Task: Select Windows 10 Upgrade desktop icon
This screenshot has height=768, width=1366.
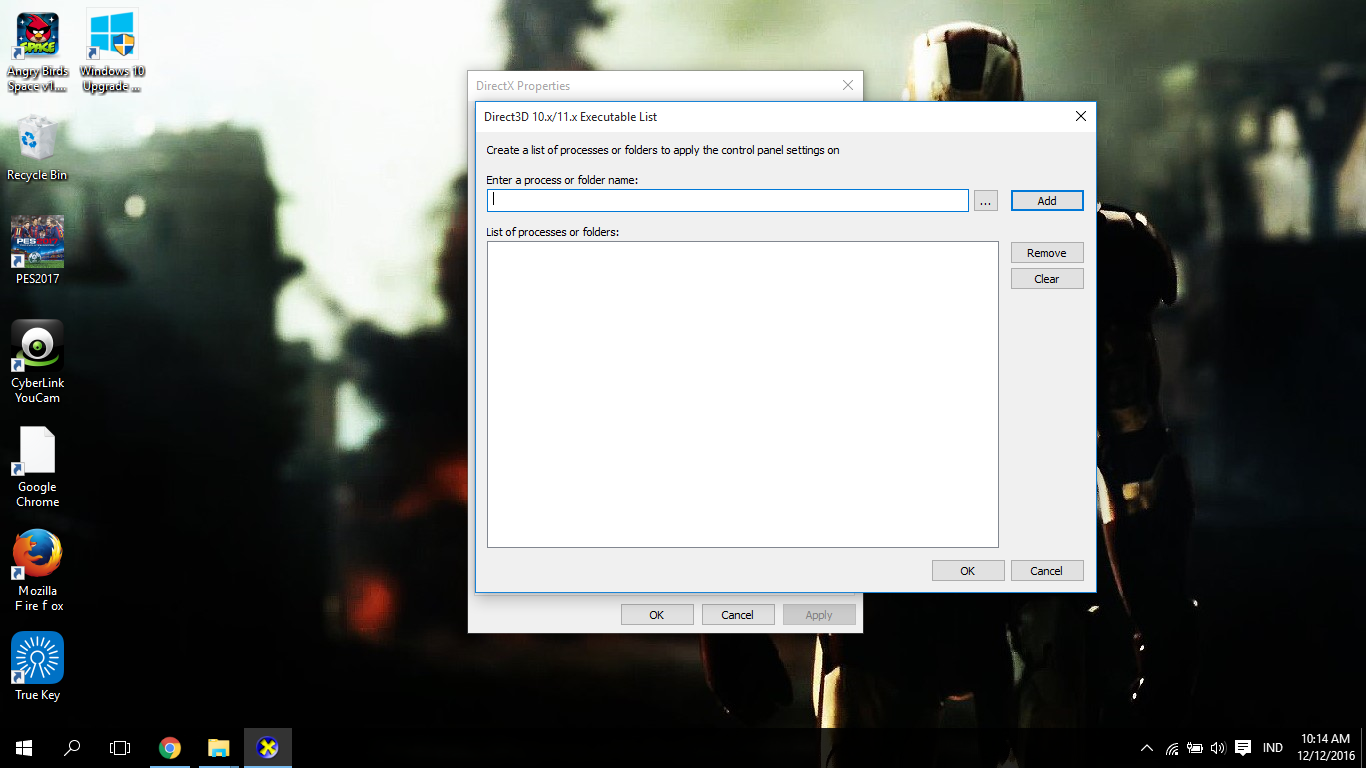Action: (112, 52)
